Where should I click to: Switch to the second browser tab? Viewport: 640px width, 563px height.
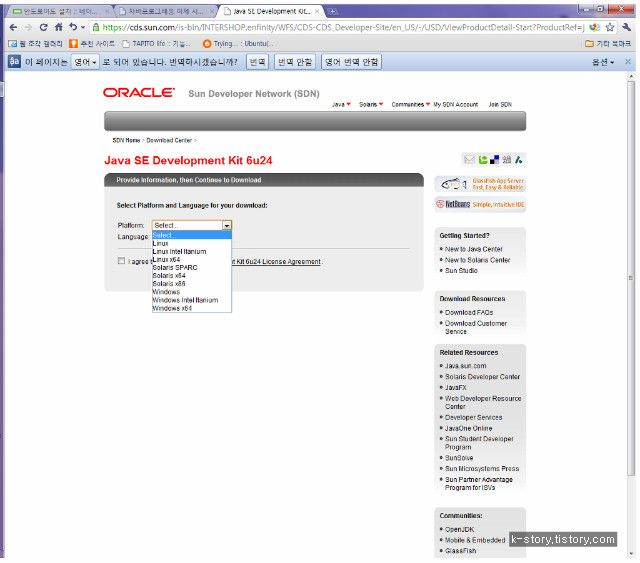(165, 11)
